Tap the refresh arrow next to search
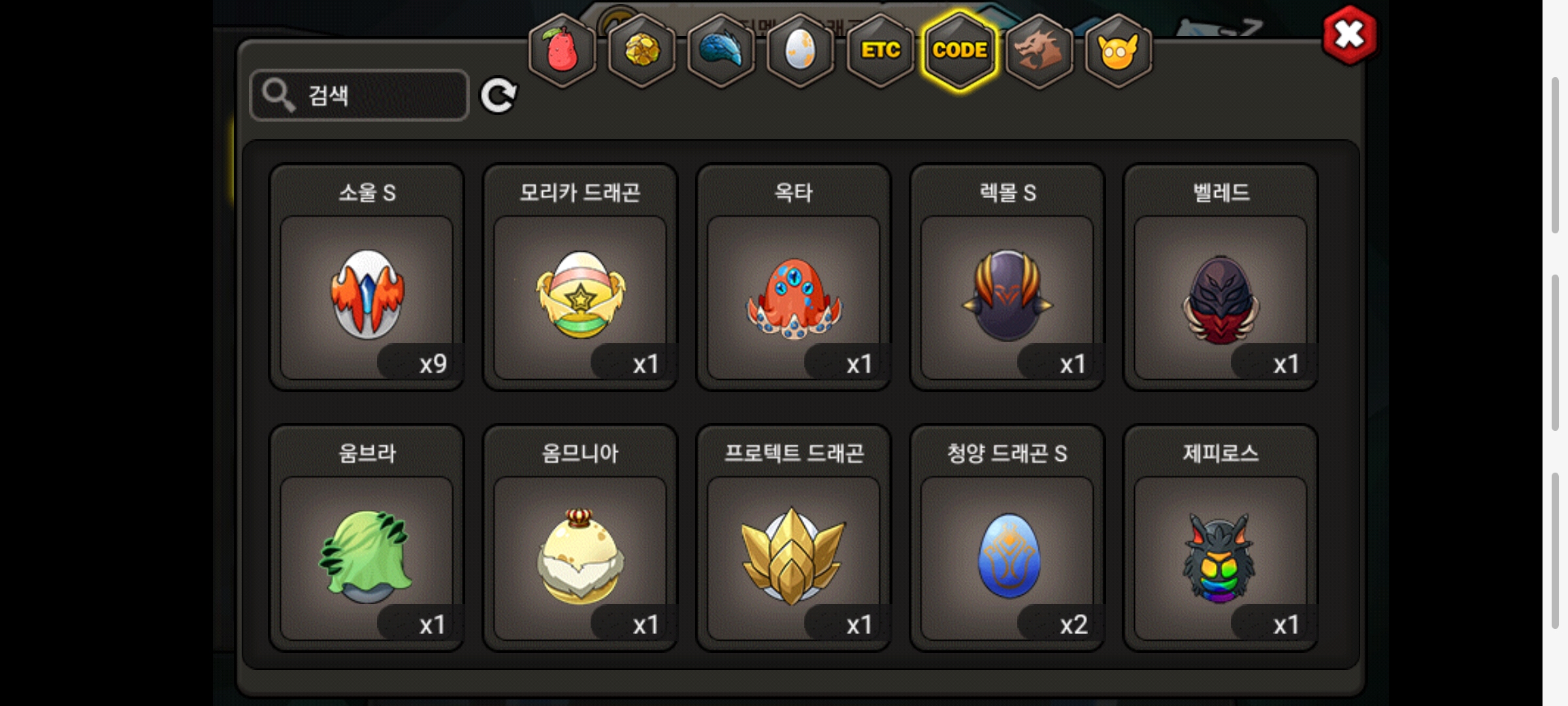1568x706 pixels. coord(498,96)
